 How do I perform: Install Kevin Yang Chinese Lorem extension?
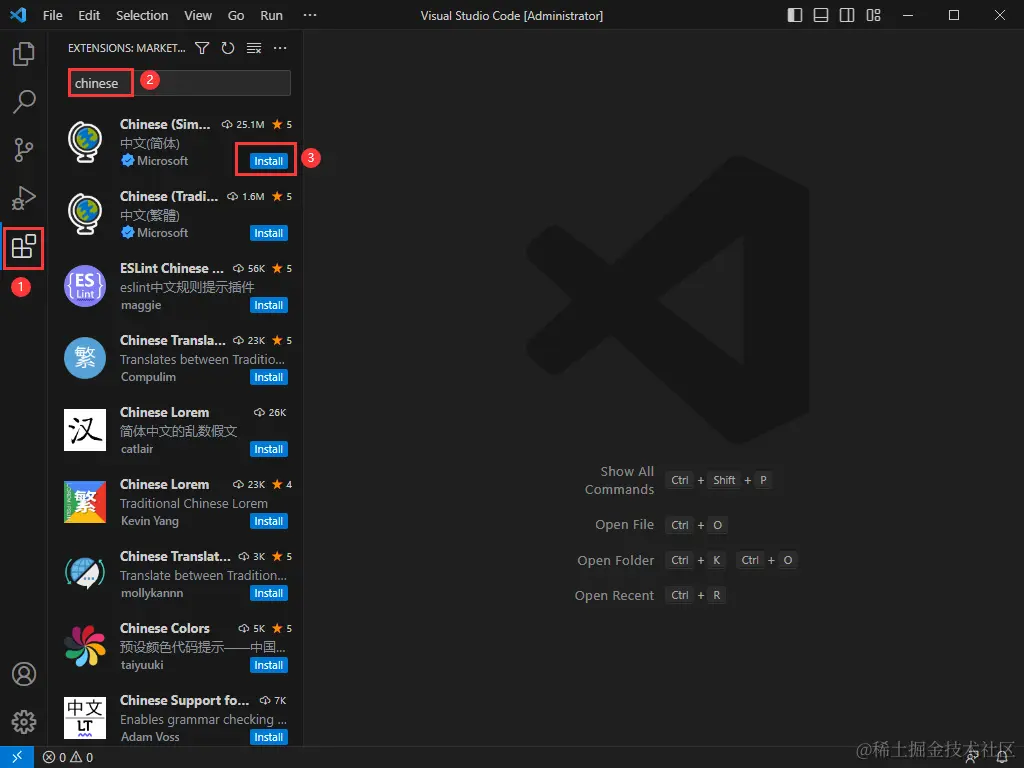[268, 521]
